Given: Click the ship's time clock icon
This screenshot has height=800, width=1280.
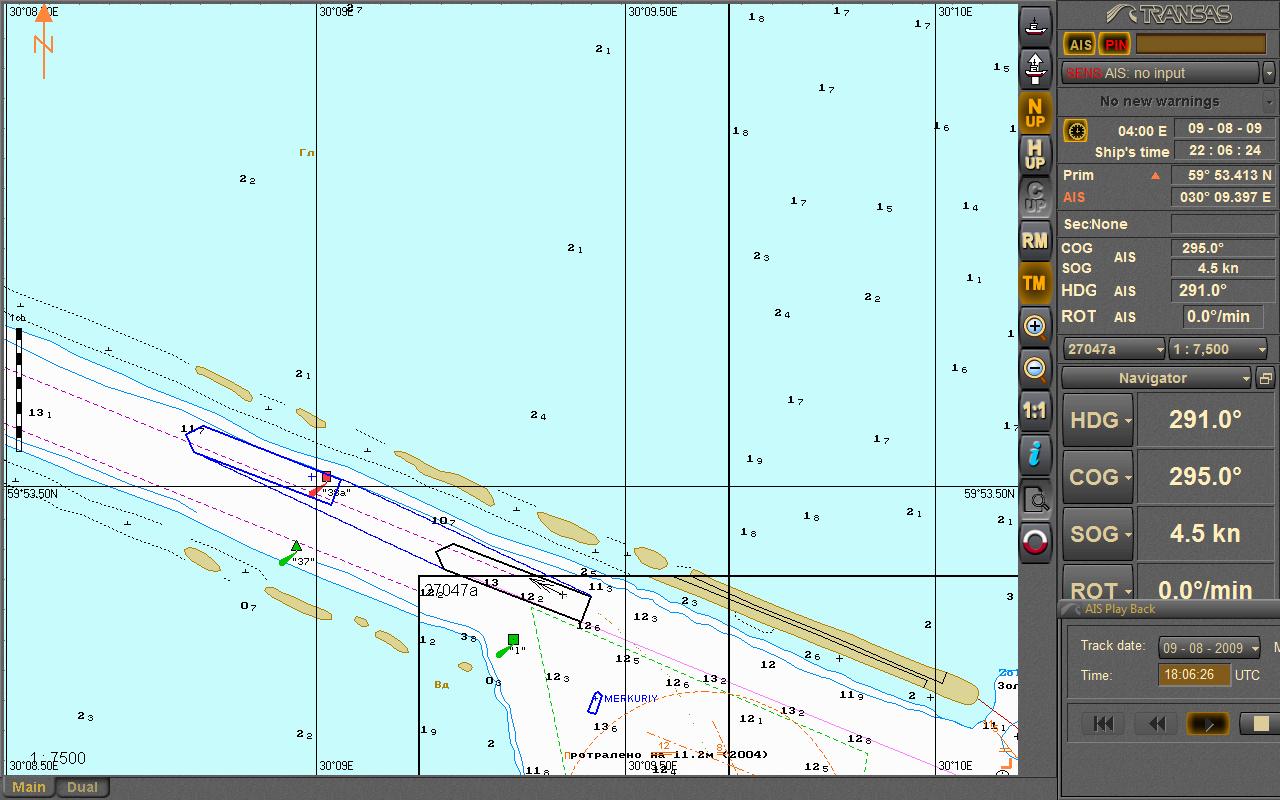Looking at the screenshot, I should point(1075,131).
